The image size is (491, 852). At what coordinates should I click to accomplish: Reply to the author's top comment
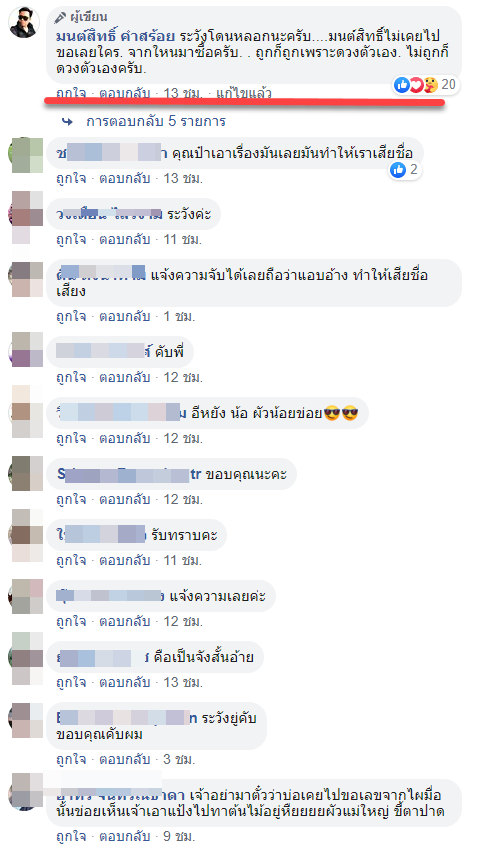[x=124, y=93]
